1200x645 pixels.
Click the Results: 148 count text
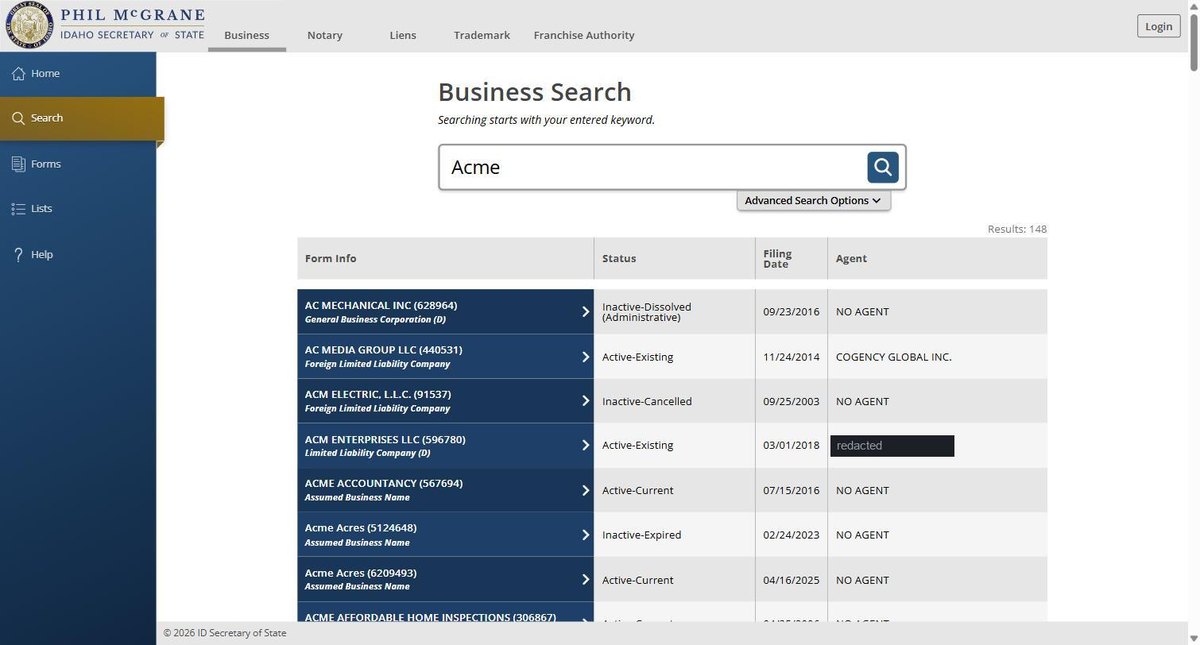pos(1017,229)
